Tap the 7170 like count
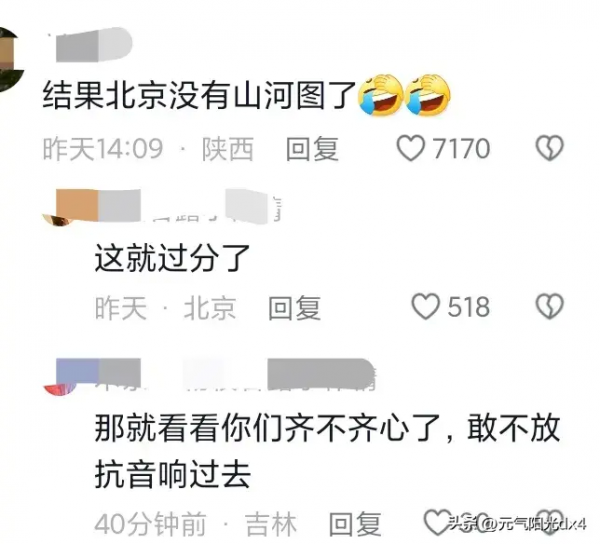The height and width of the screenshot is (544, 600). pyautogui.click(x=461, y=148)
